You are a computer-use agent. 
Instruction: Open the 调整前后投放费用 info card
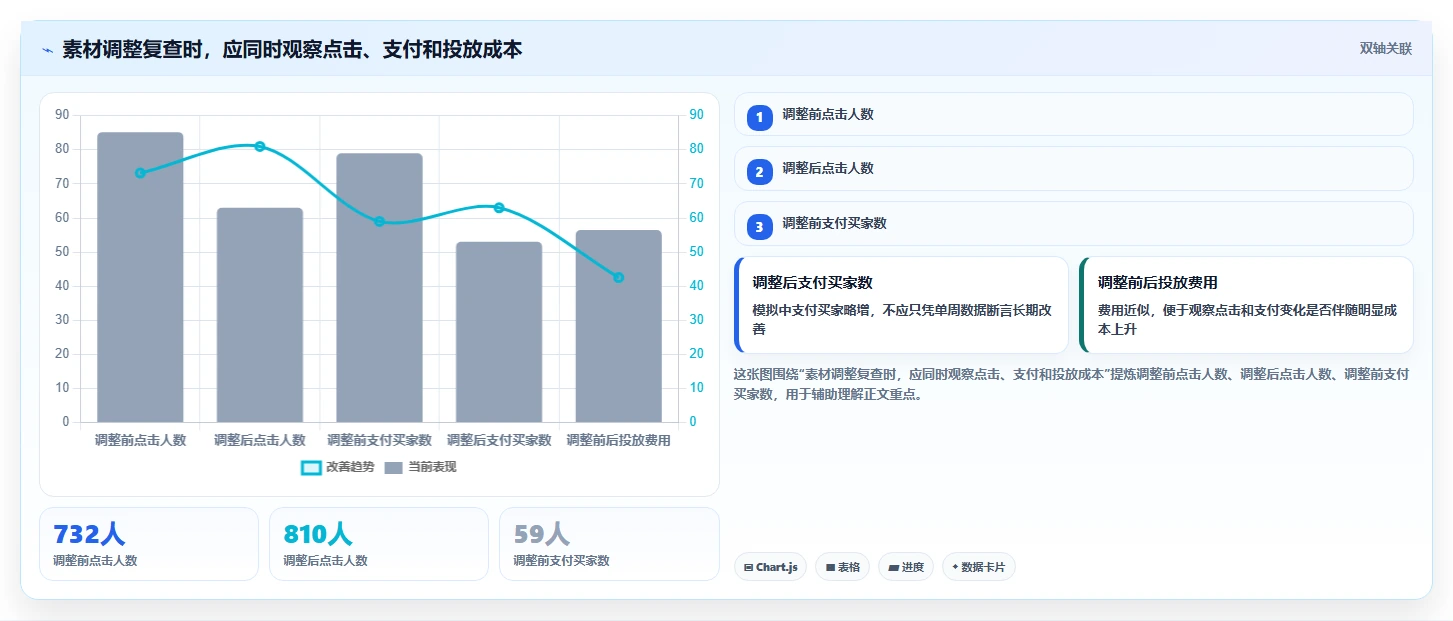(x=1246, y=305)
